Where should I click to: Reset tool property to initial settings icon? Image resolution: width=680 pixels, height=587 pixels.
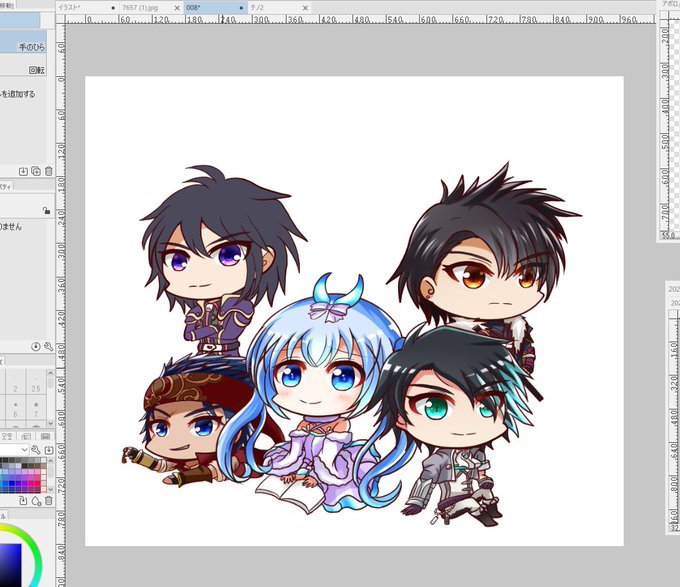(36, 346)
